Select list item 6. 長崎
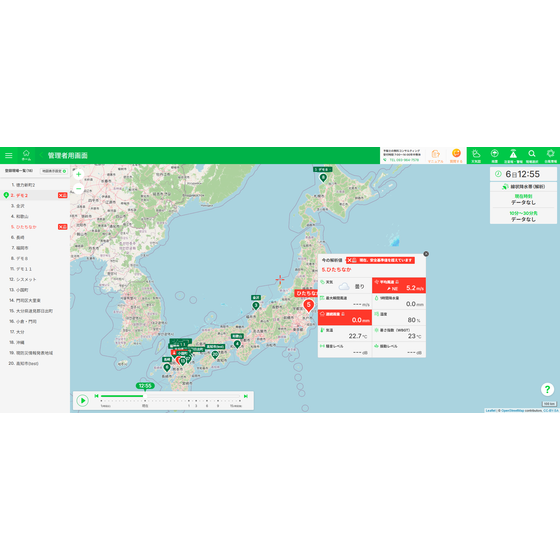560x560 pixels. tap(35, 237)
